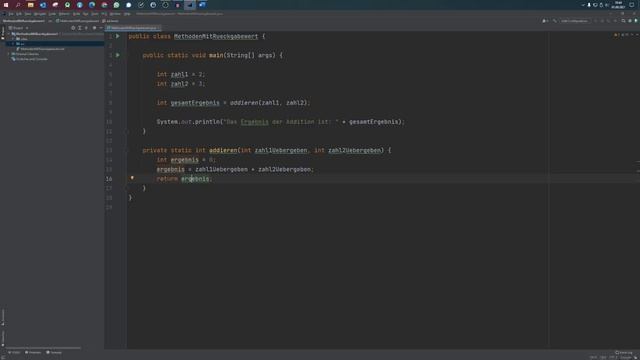Open the File menu
Viewport: 640px width, 360px height.
pyautogui.click(x=11, y=14)
